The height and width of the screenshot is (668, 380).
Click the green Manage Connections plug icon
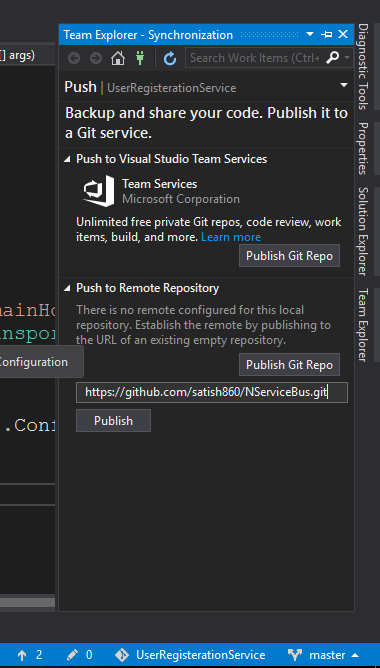coord(140,58)
